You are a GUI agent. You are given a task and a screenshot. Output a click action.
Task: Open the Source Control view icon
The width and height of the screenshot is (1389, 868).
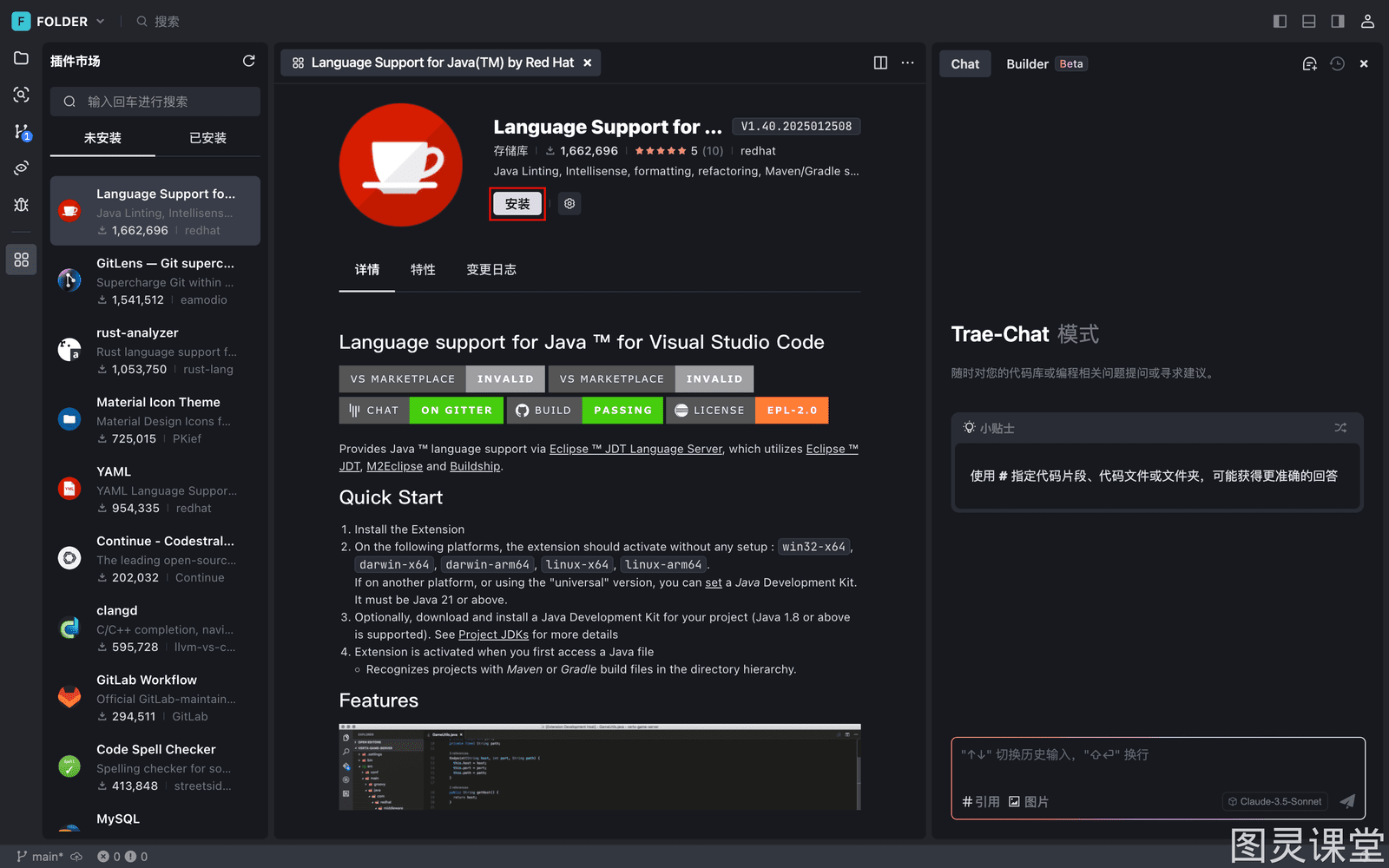coord(22,131)
